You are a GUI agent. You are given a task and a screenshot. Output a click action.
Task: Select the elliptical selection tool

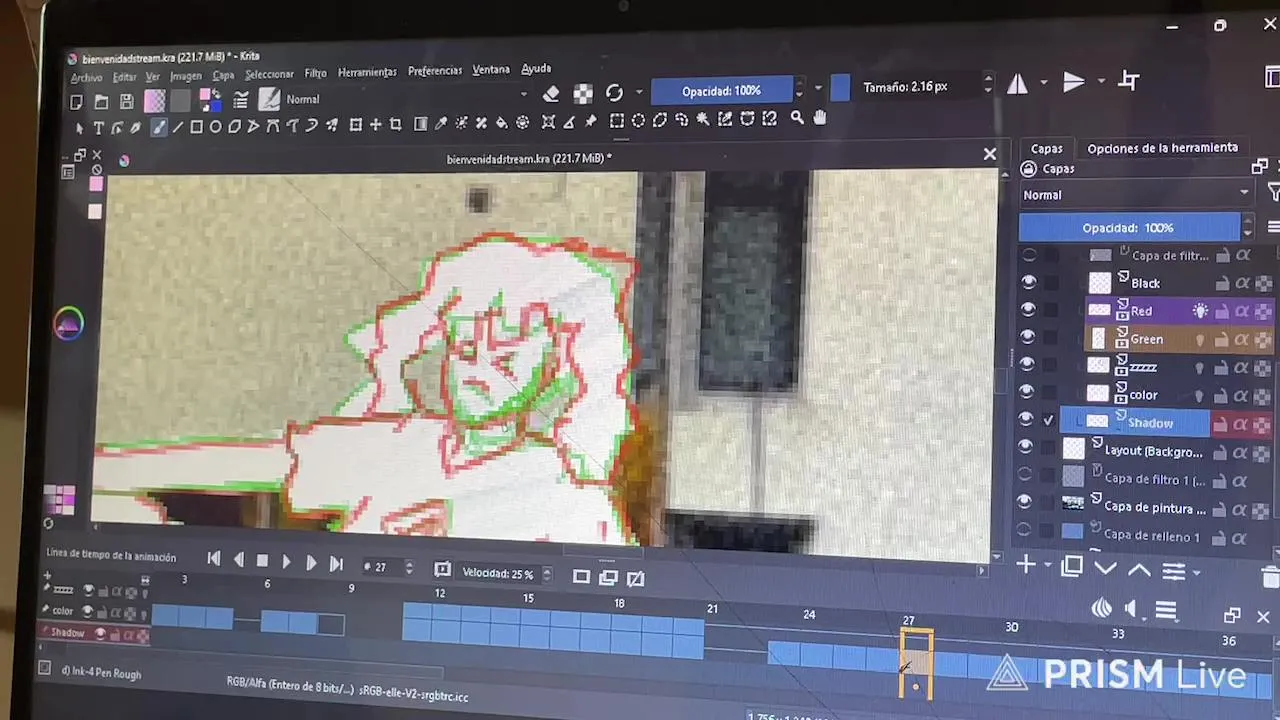pyautogui.click(x=638, y=121)
